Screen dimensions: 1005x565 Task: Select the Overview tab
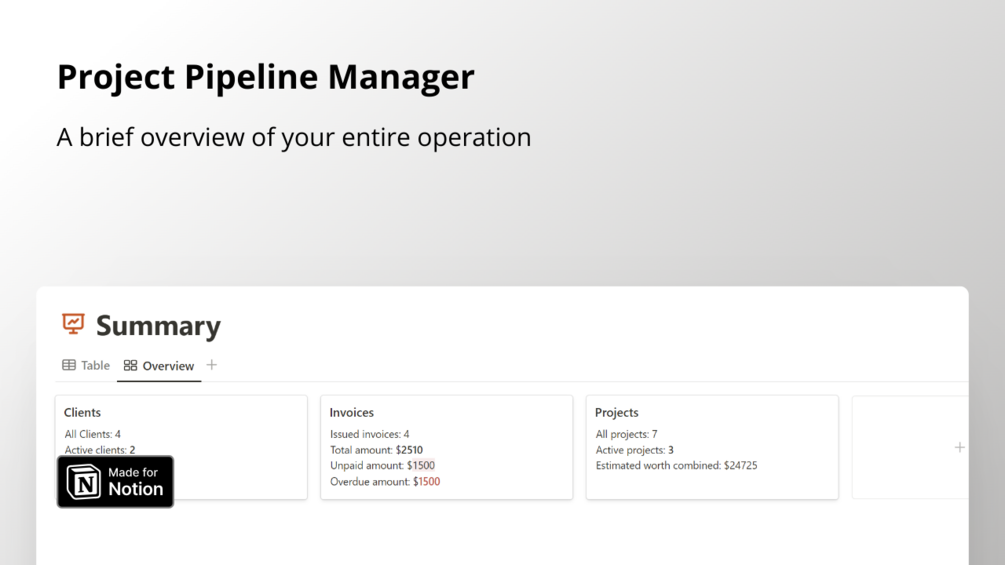pos(160,366)
